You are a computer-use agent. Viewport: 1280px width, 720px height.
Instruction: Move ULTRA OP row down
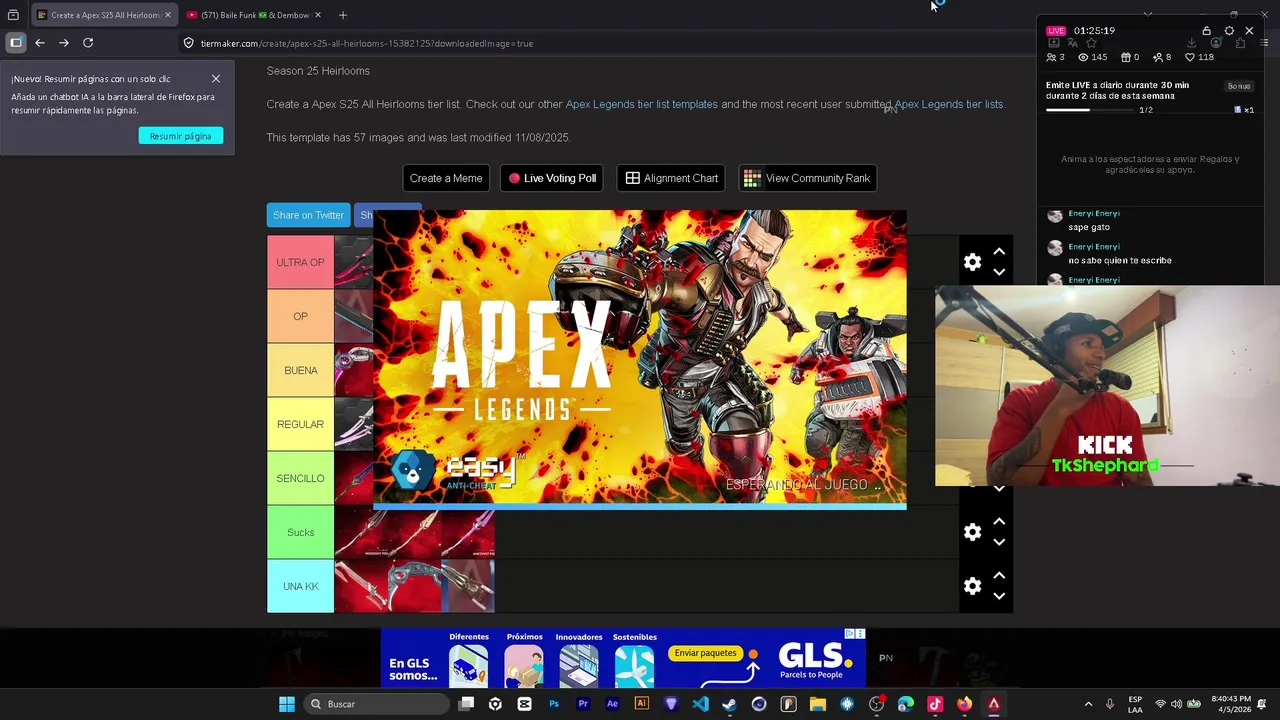(998, 272)
